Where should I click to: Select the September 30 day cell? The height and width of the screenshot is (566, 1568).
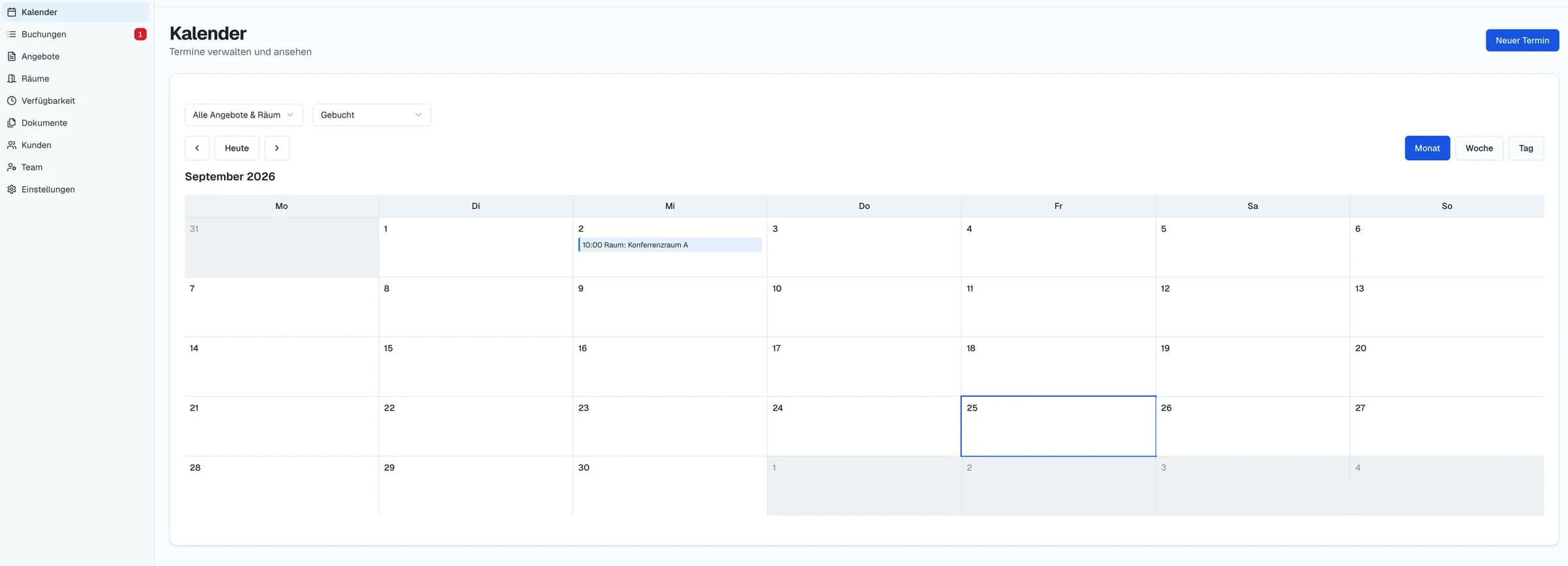click(x=670, y=486)
